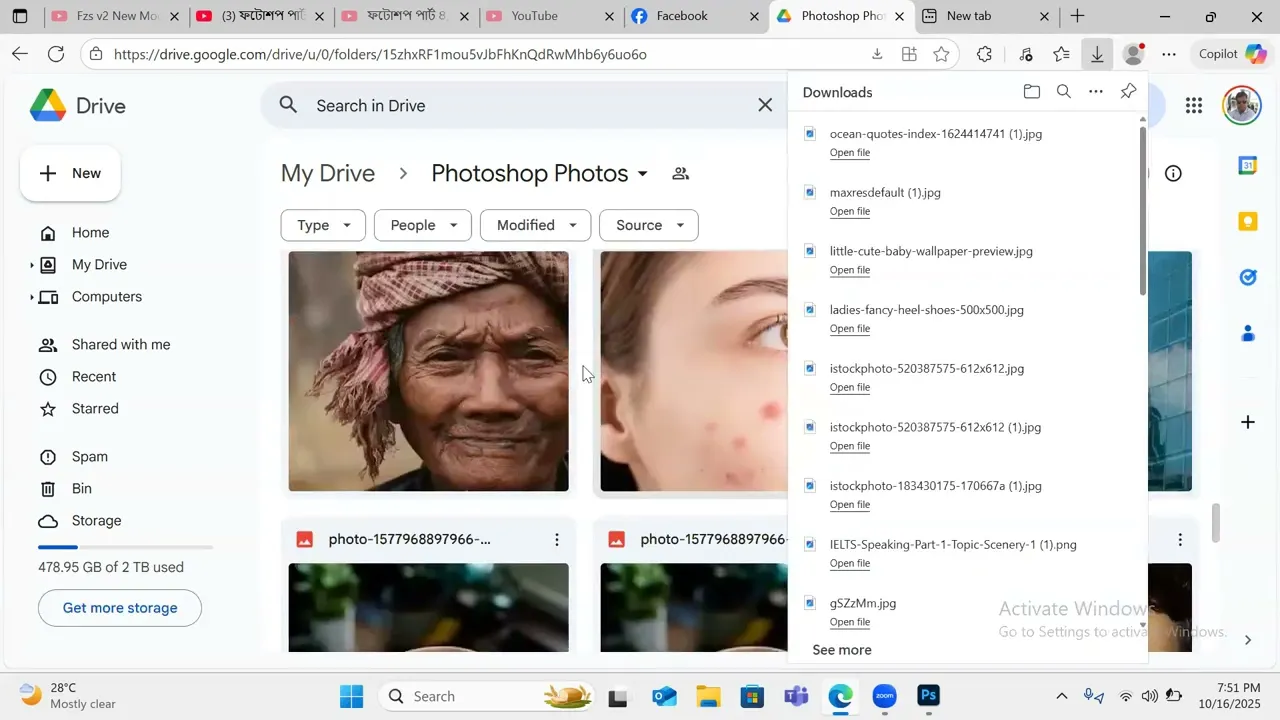The width and height of the screenshot is (1280, 720).
Task: Open the Source filter dropdown
Action: coord(649,225)
